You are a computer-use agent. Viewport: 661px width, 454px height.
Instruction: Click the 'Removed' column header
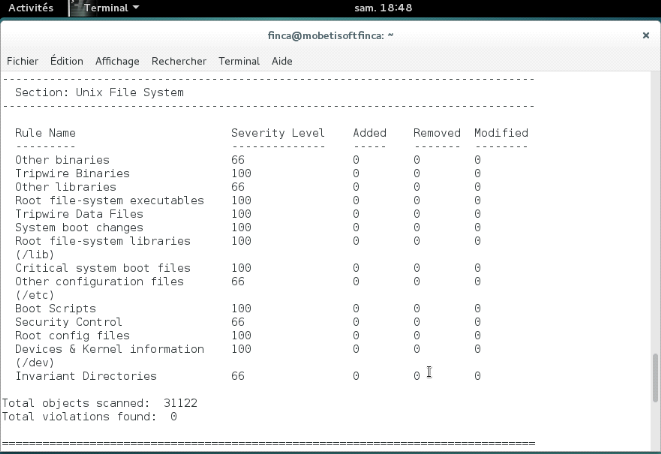click(x=437, y=133)
